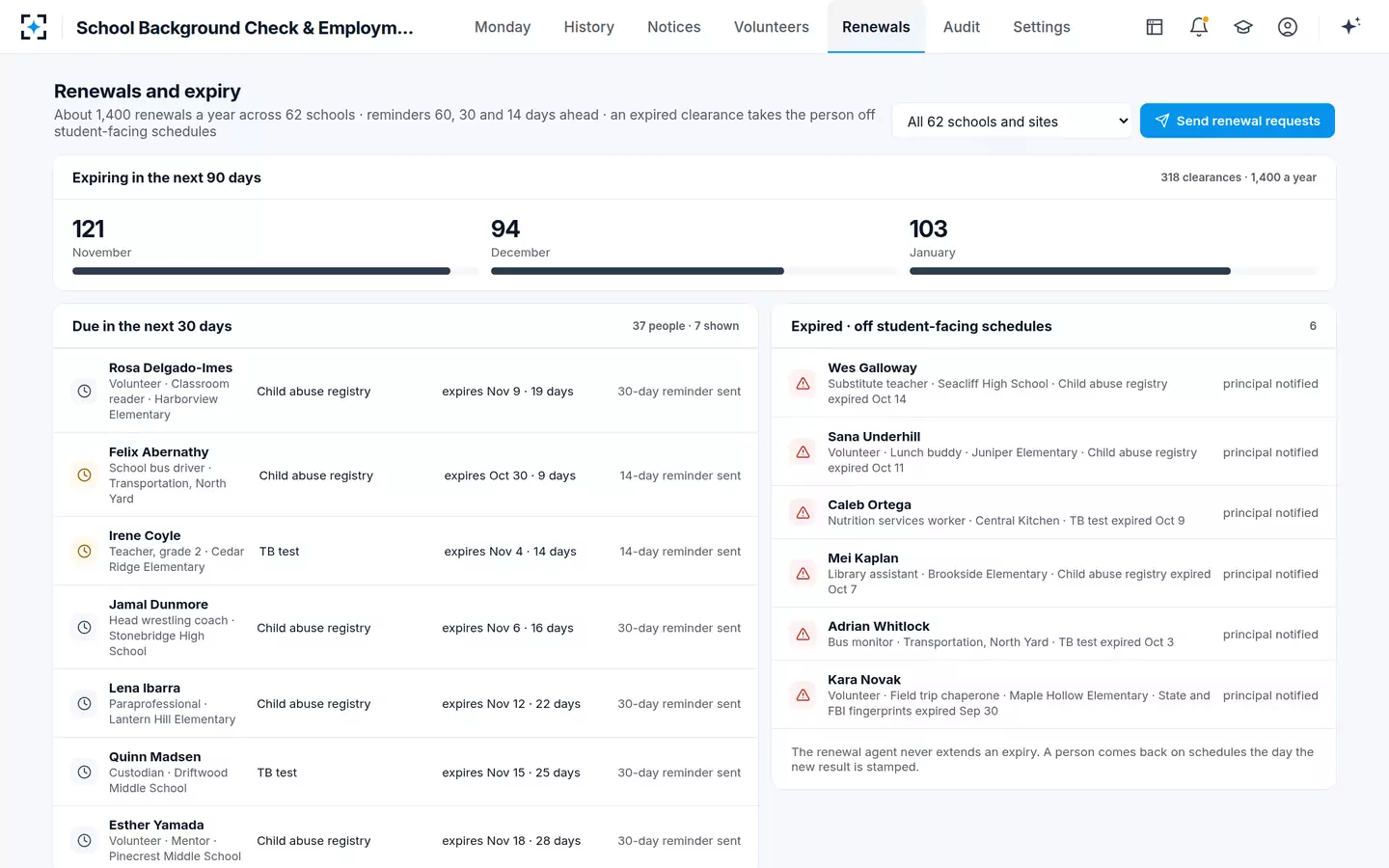Open the user account icon

pos(1288,27)
